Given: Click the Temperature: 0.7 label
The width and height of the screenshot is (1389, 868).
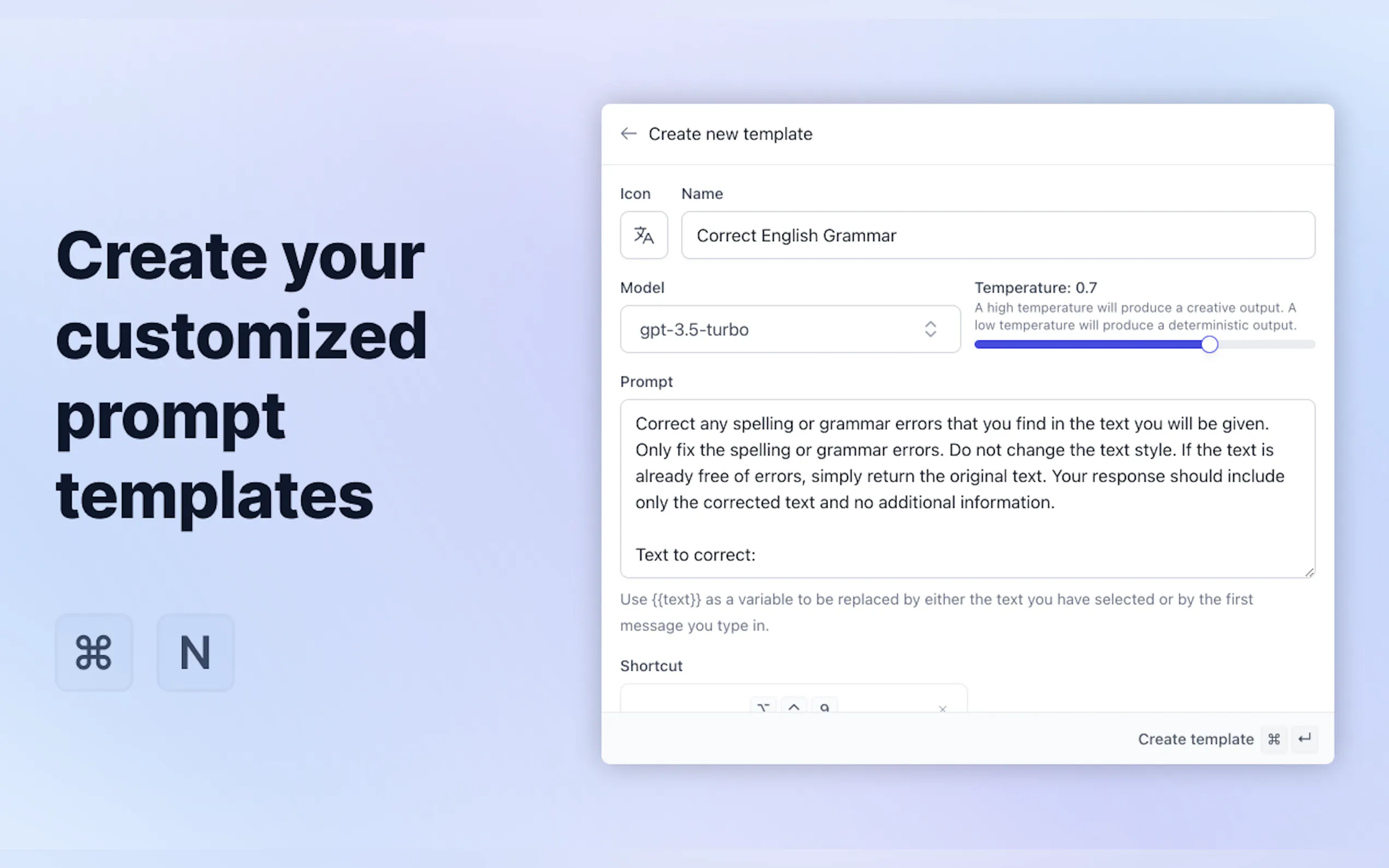Looking at the screenshot, I should coord(1035,288).
